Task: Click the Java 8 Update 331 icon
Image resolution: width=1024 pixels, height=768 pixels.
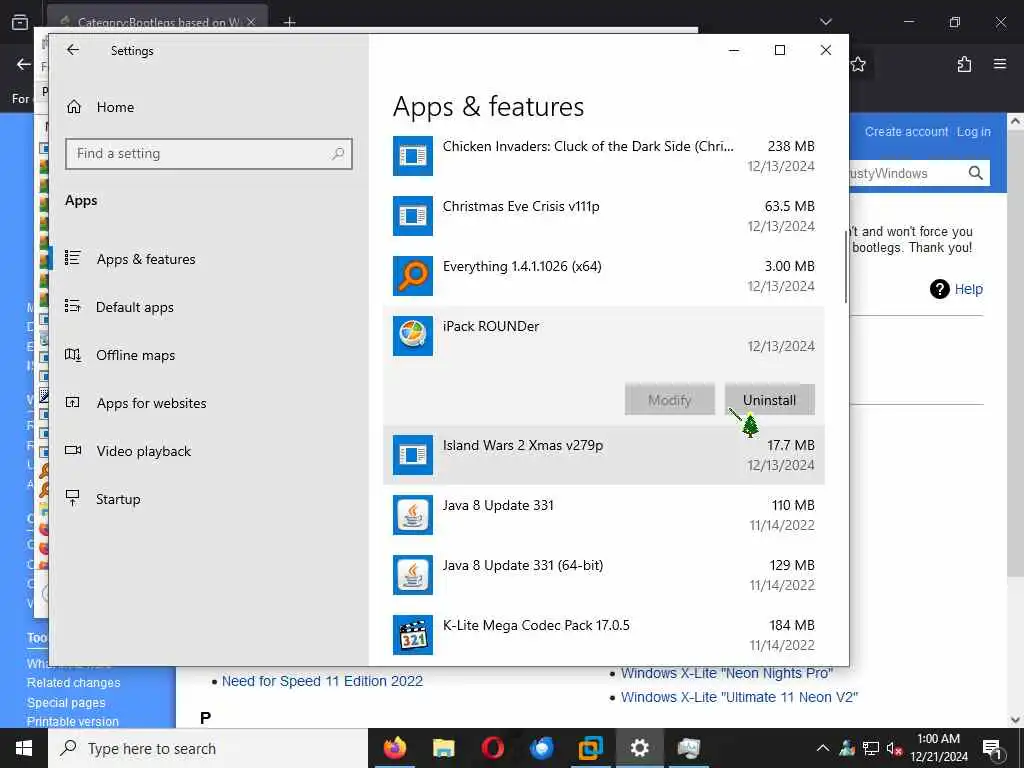Action: [x=413, y=515]
